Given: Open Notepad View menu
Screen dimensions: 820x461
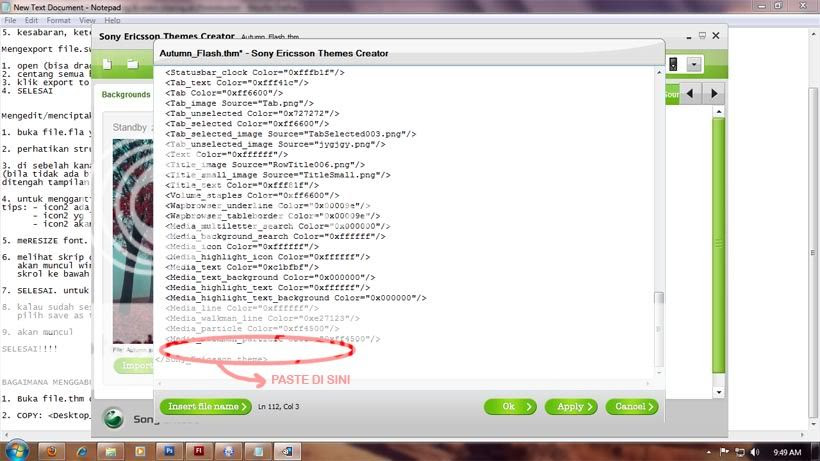Looking at the screenshot, I should (87, 20).
